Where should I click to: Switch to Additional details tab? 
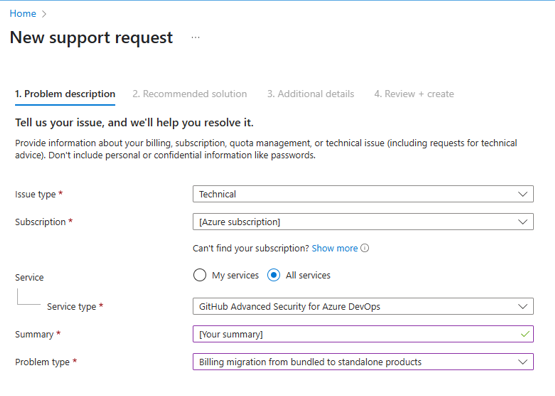tap(310, 94)
